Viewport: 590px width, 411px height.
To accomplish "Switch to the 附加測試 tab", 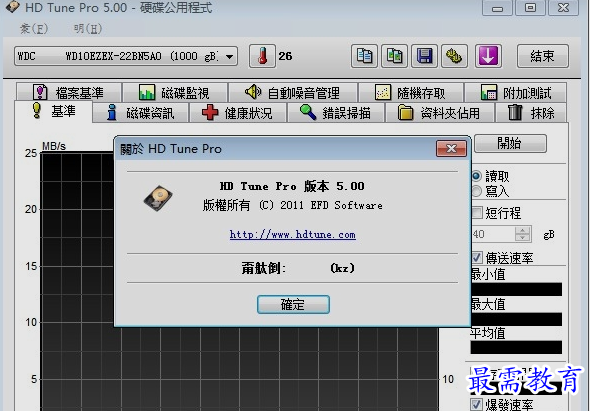I will 516,93.
